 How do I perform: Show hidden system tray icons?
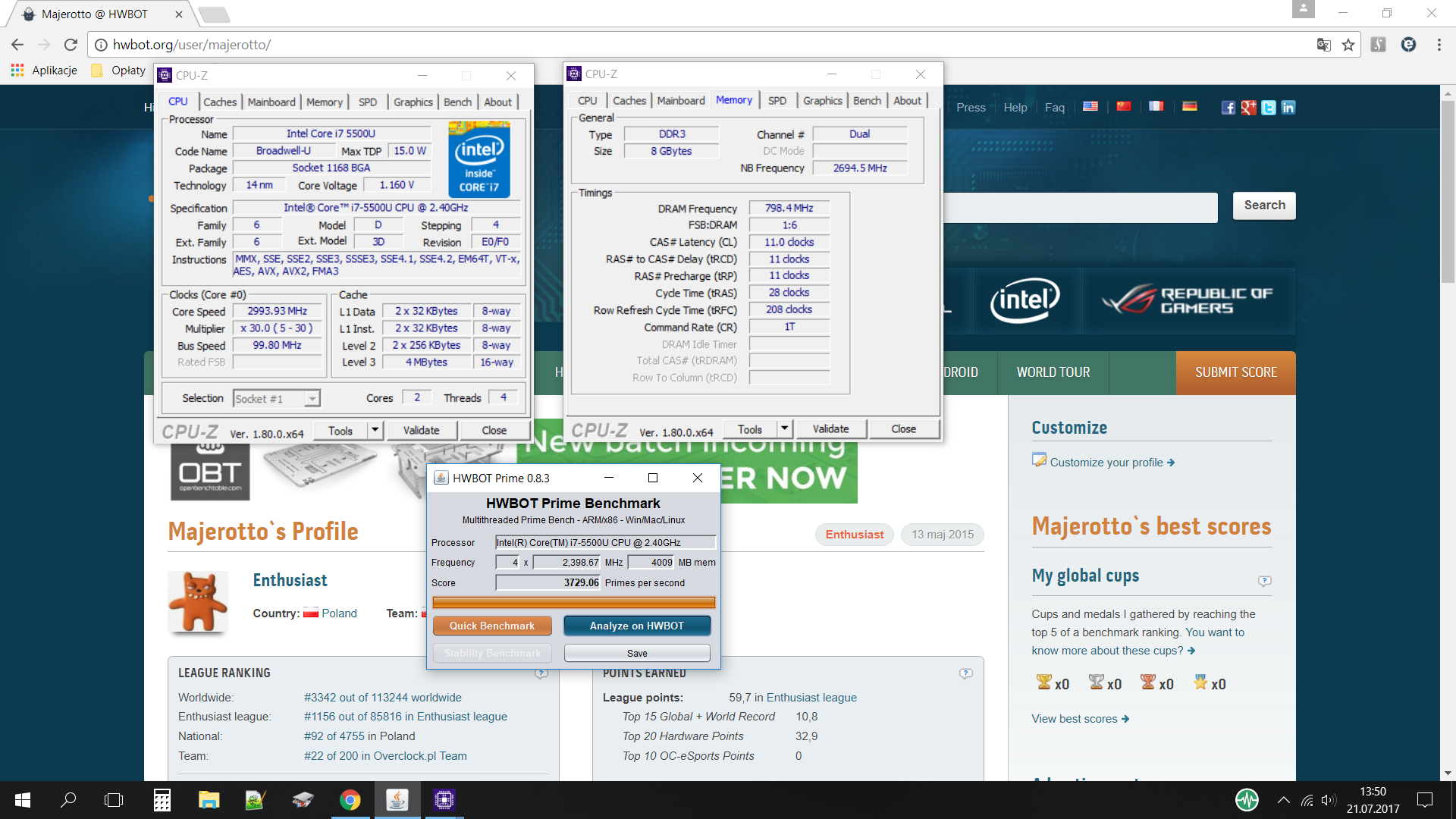(x=1283, y=800)
